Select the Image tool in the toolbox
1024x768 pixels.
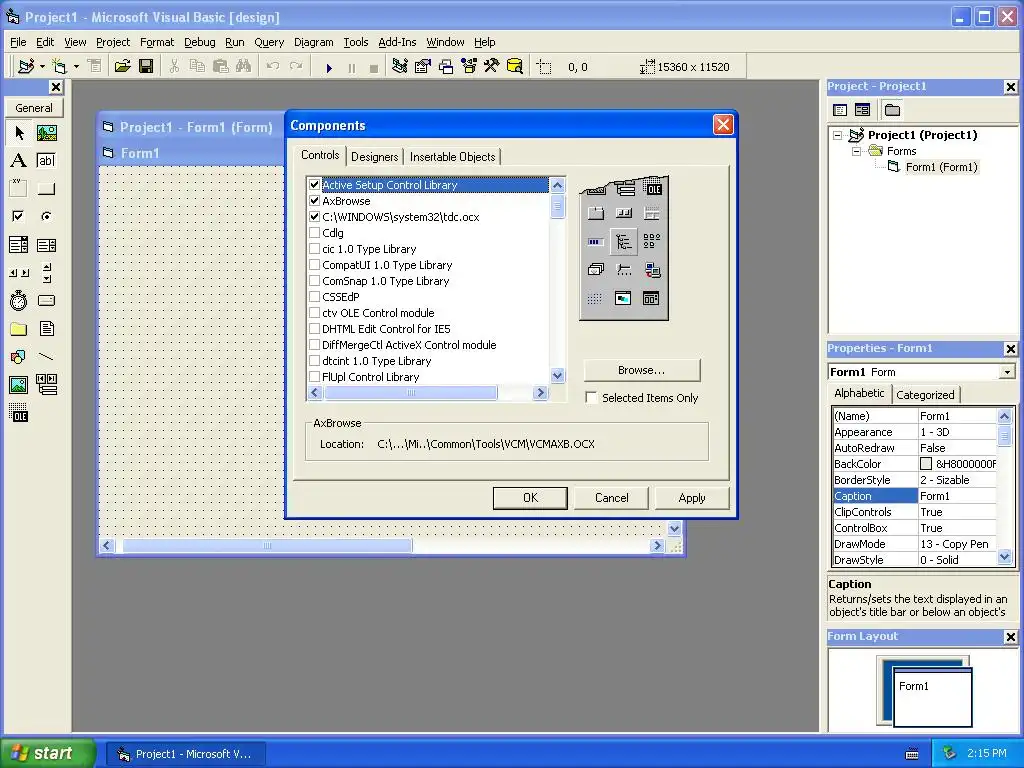(19, 385)
